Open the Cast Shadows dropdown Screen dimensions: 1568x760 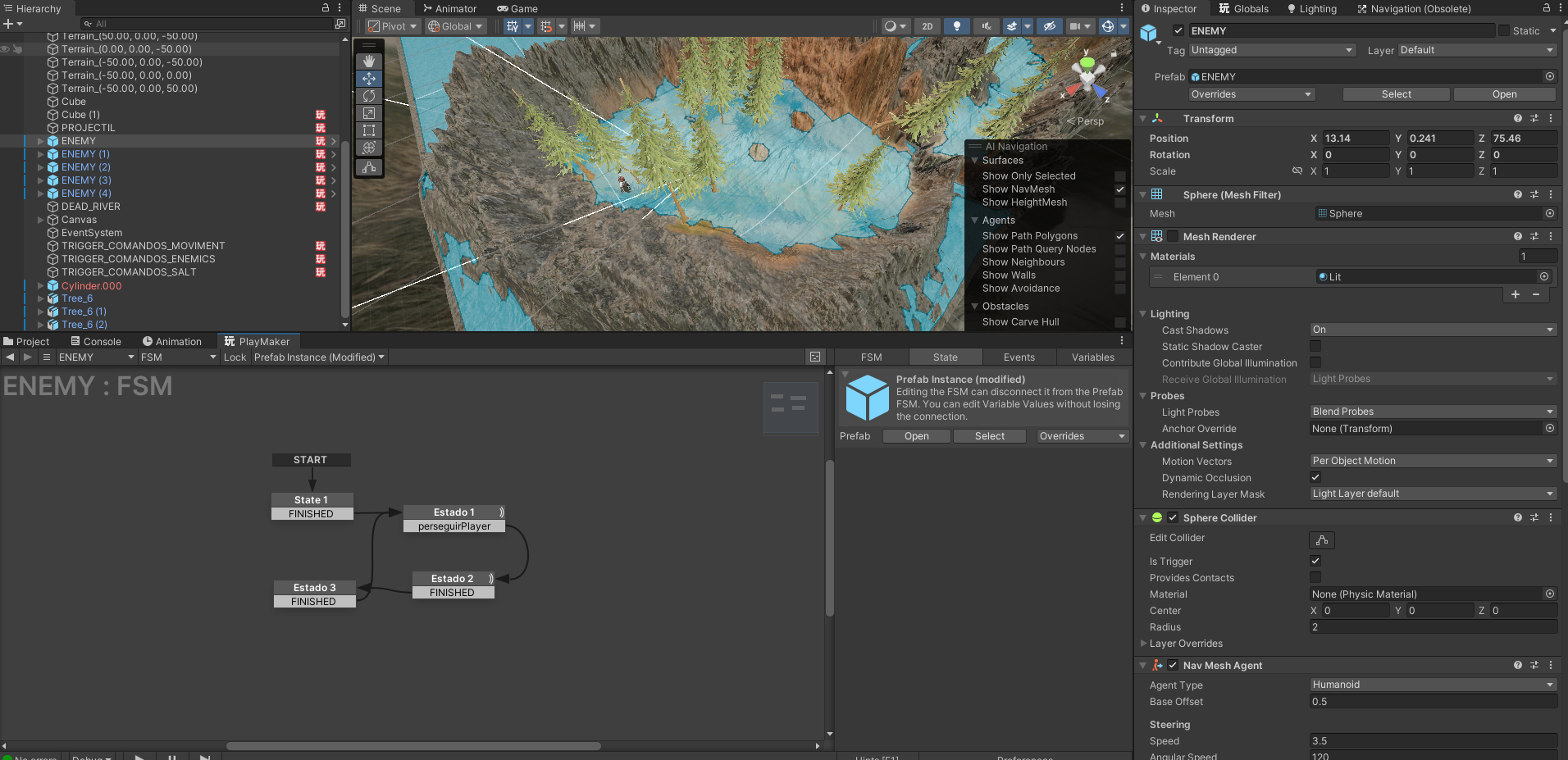click(x=1432, y=330)
